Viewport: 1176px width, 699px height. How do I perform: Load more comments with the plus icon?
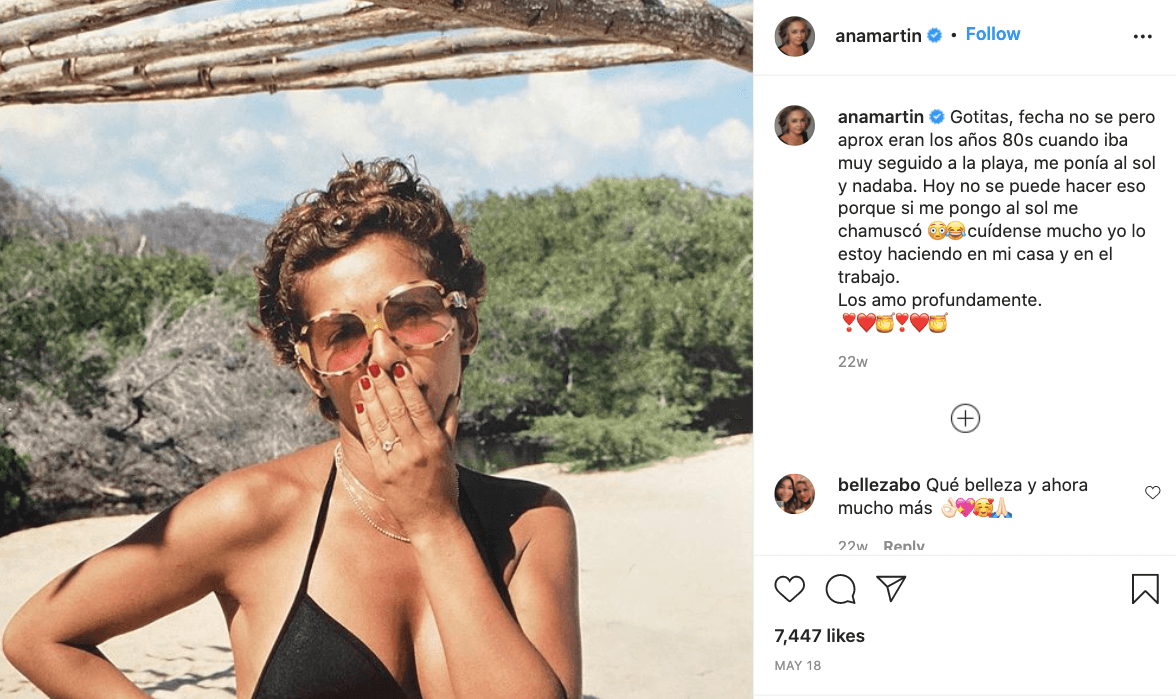pos(965,418)
